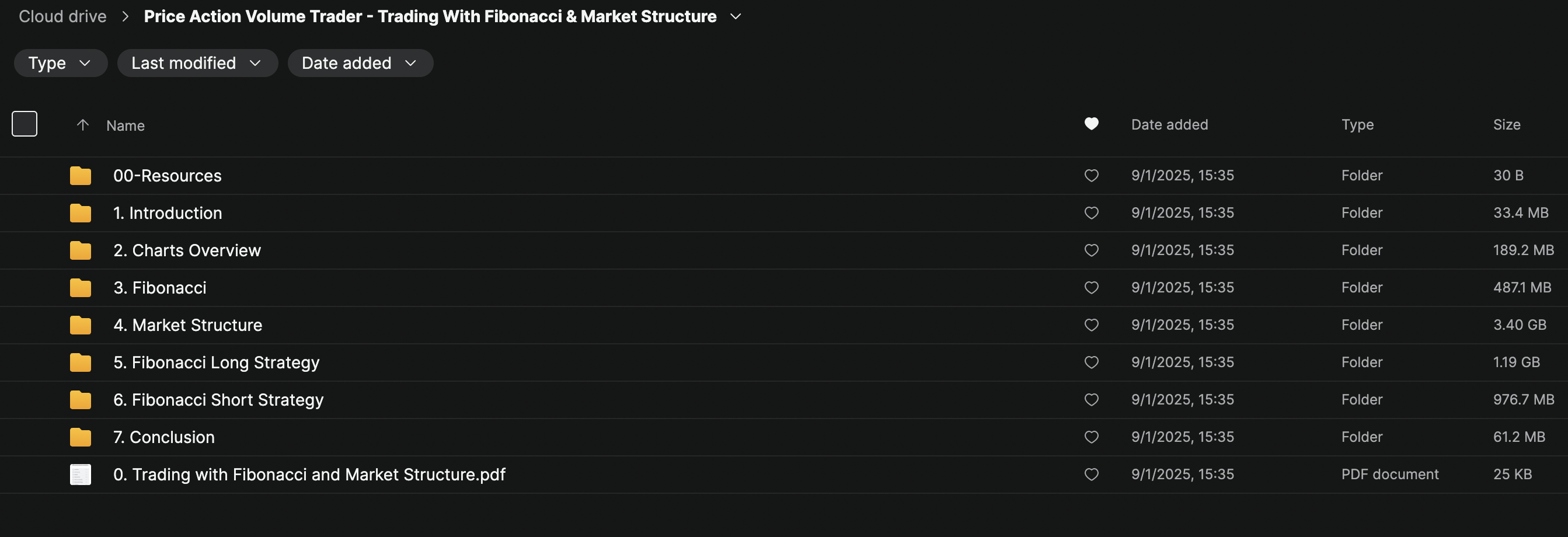Expand the folder title chevron menu
The height and width of the screenshot is (537, 1568).
coord(736,16)
